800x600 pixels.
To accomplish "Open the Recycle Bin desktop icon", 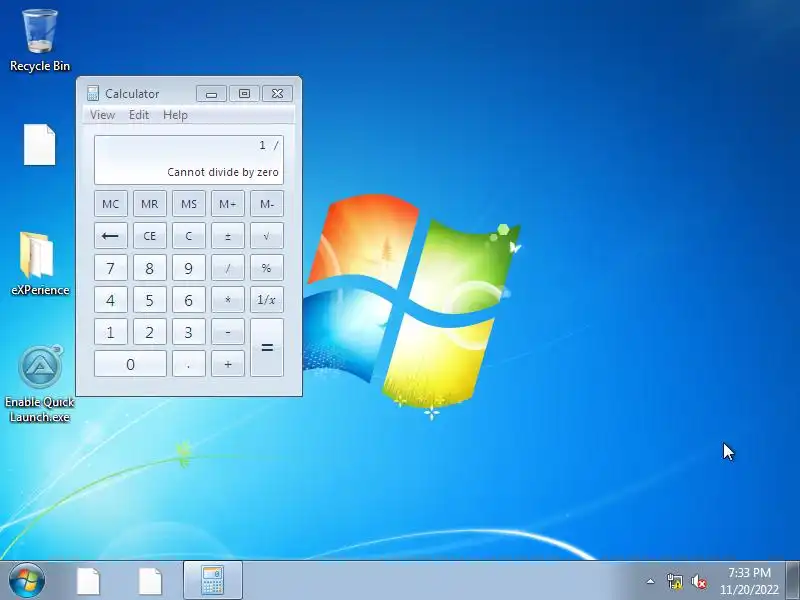I will click(x=39, y=41).
